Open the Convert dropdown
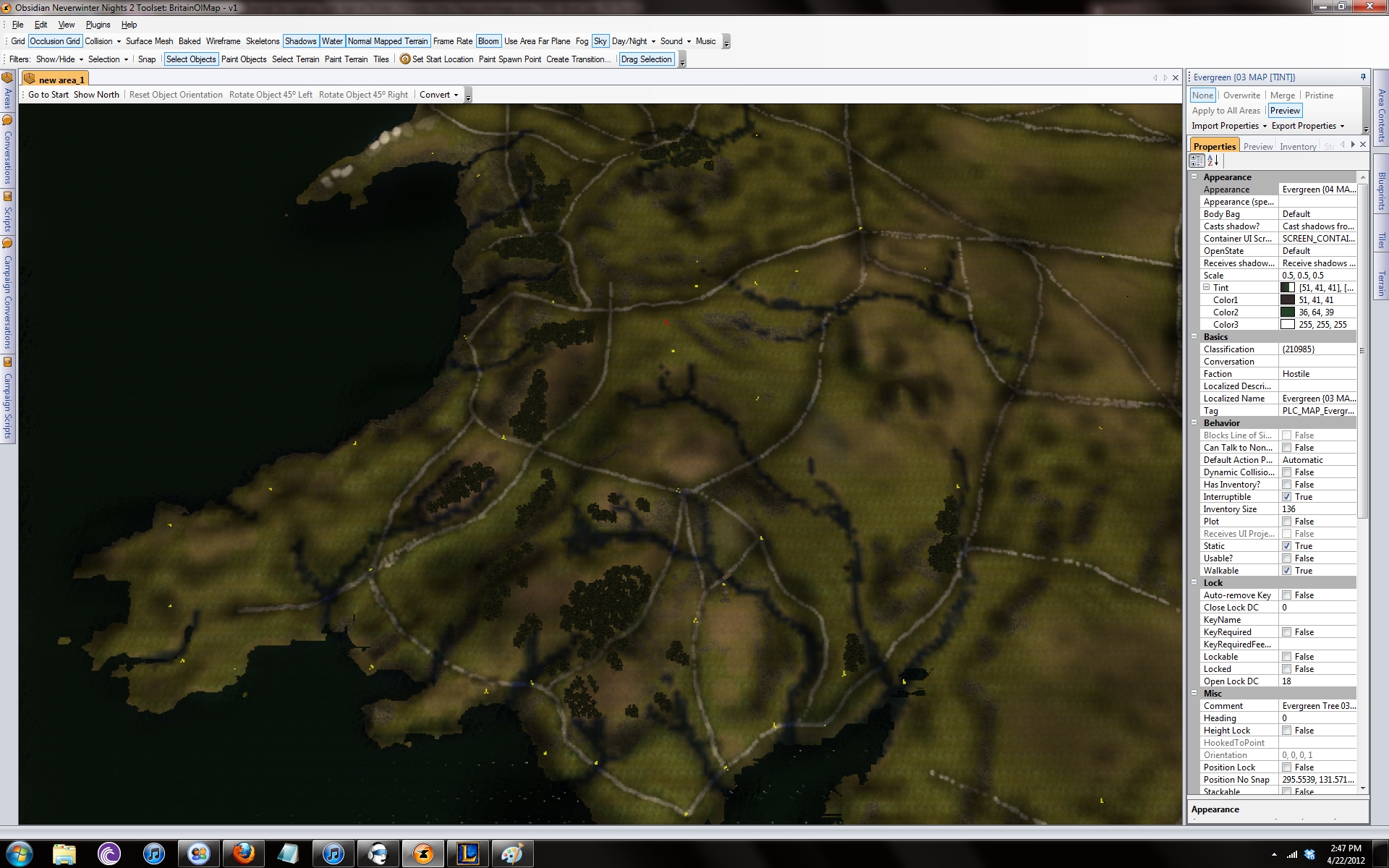 [438, 95]
